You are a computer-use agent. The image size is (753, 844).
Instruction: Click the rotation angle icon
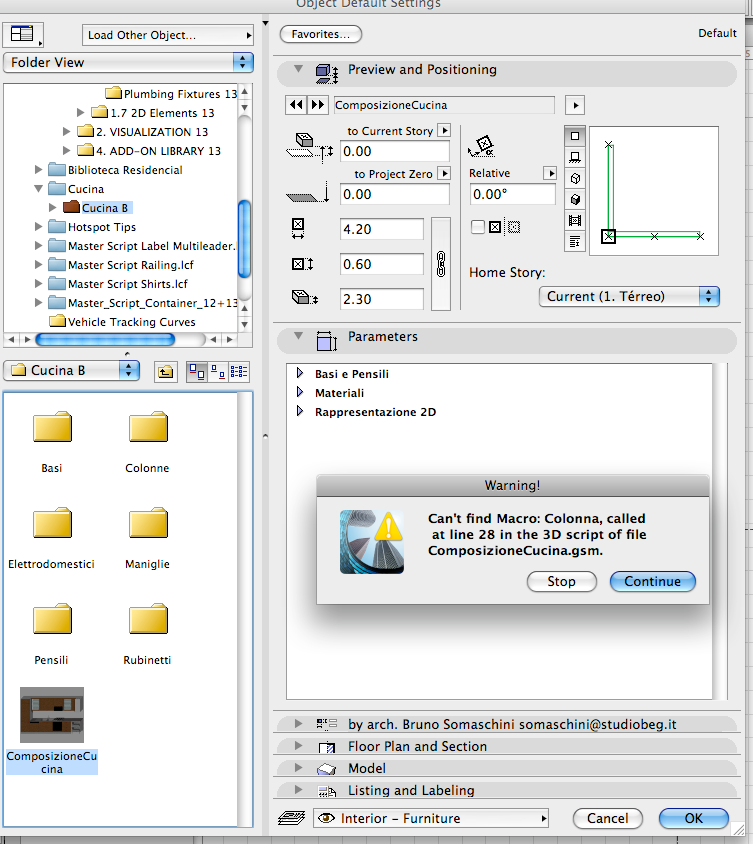click(482, 146)
